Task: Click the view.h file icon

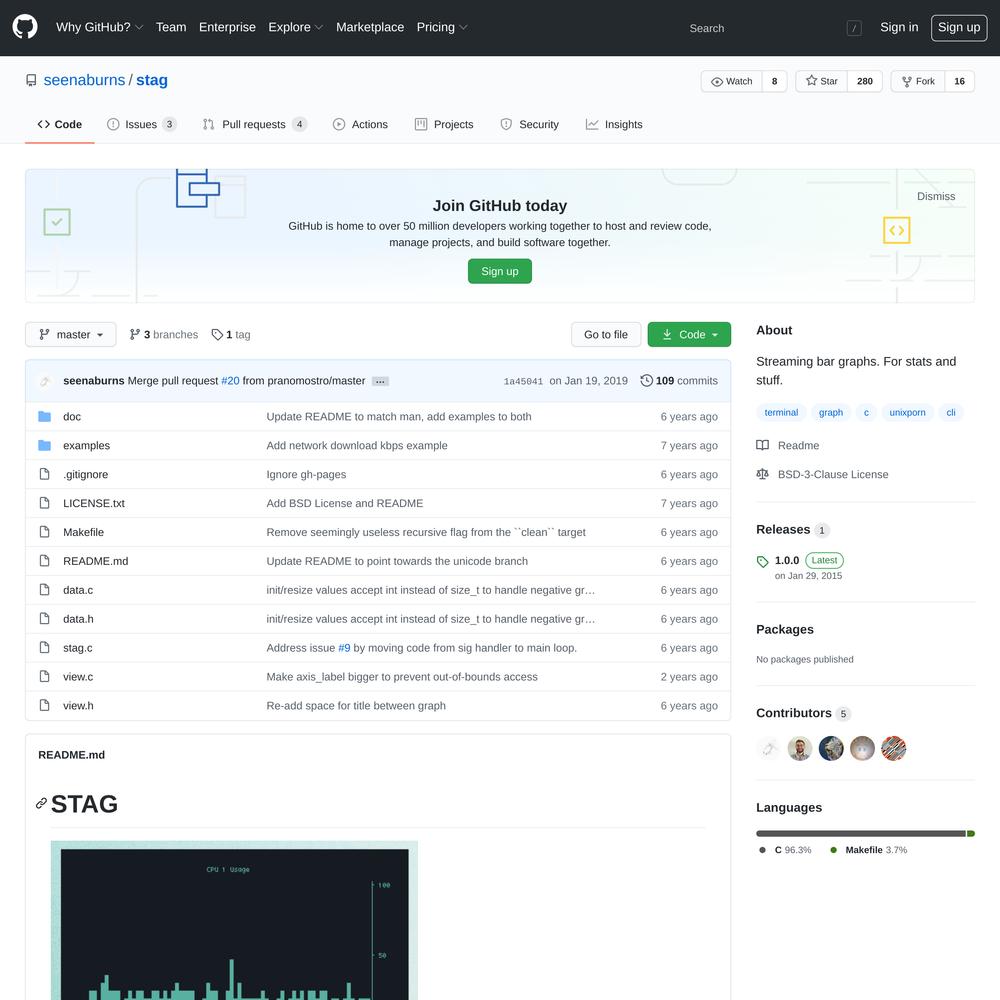Action: click(44, 705)
